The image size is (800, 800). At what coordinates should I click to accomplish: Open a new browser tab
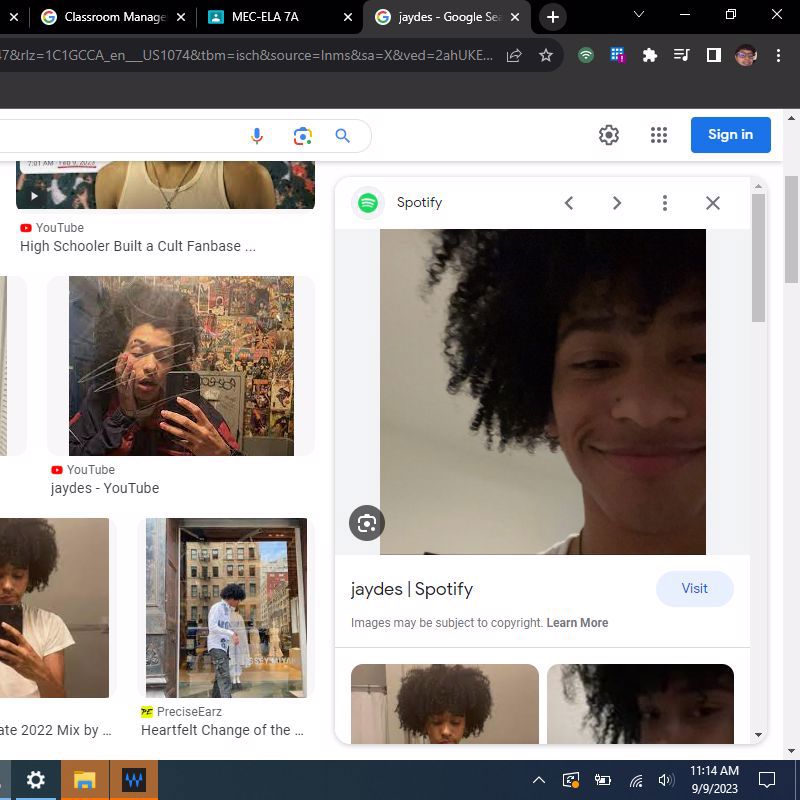(x=553, y=17)
